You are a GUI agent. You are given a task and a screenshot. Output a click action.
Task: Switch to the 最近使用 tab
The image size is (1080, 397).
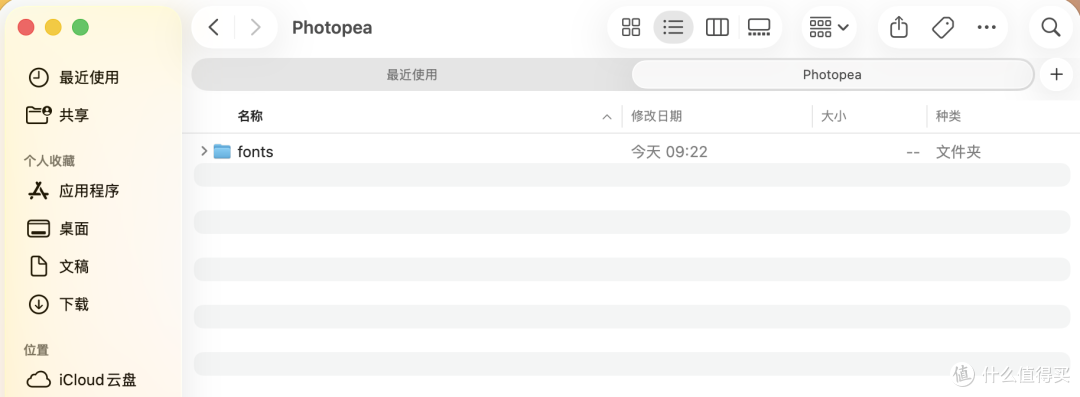tap(412, 74)
